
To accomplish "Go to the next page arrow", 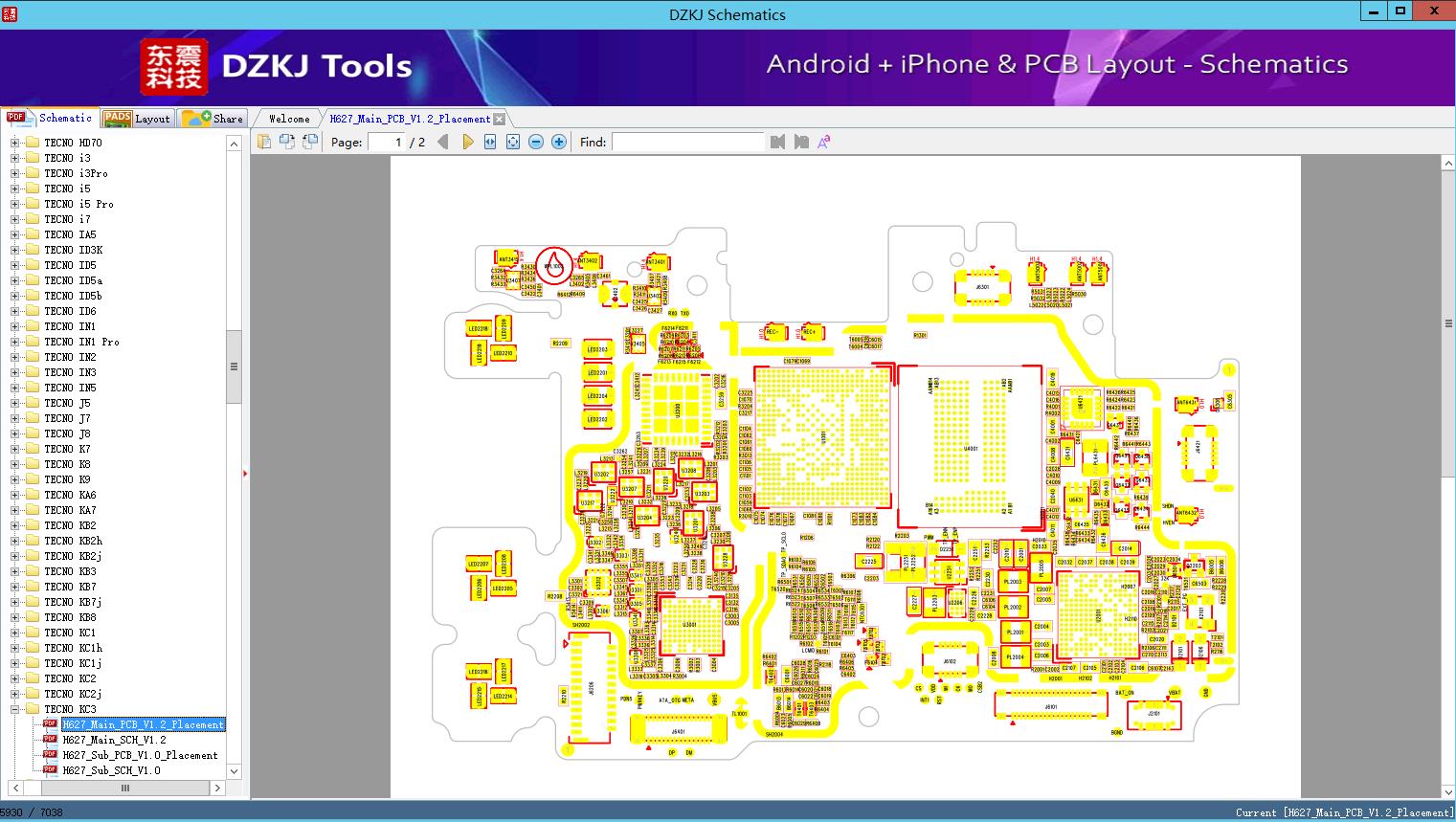I will pos(467,142).
